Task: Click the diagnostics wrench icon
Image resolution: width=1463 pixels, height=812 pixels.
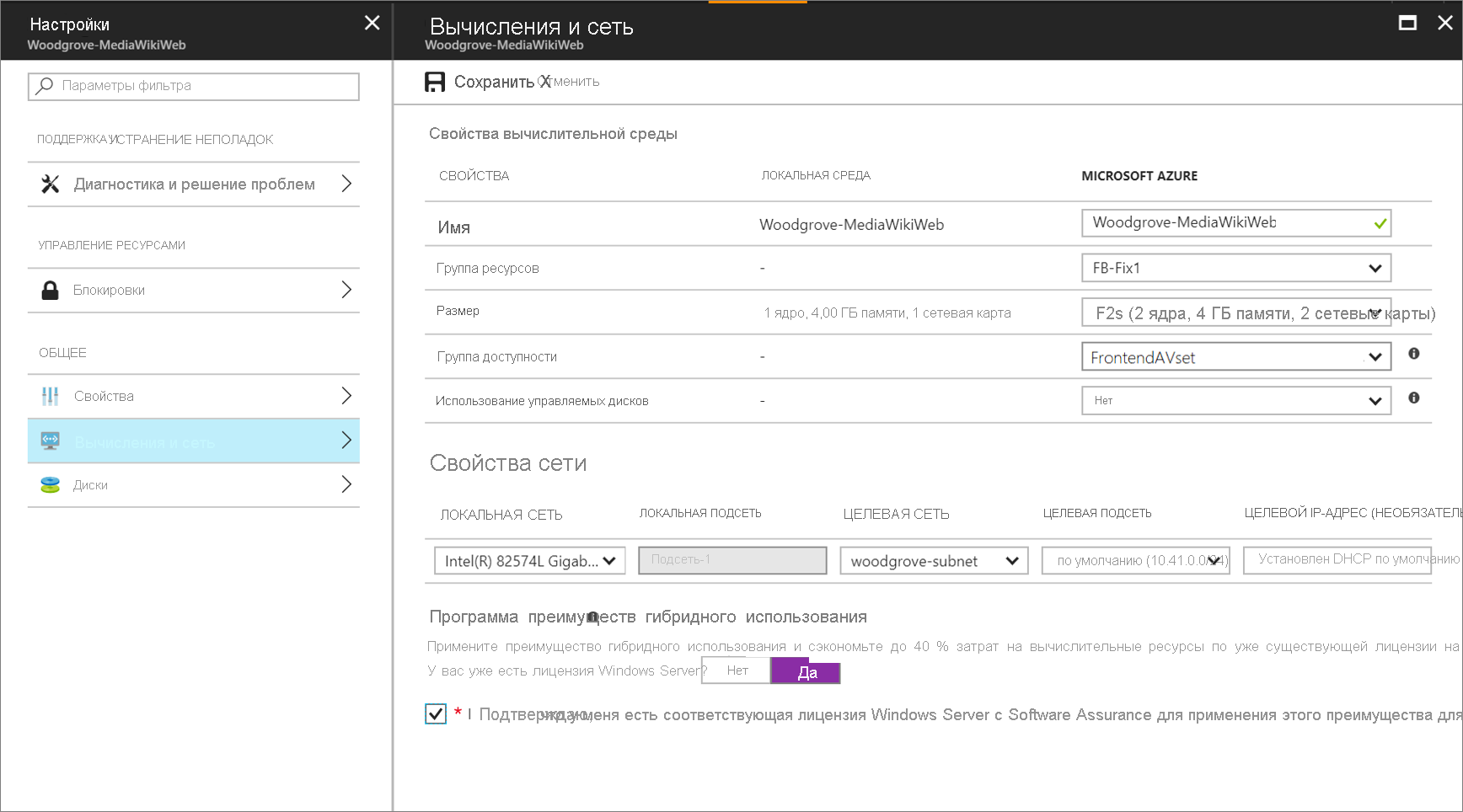Action: (51, 184)
